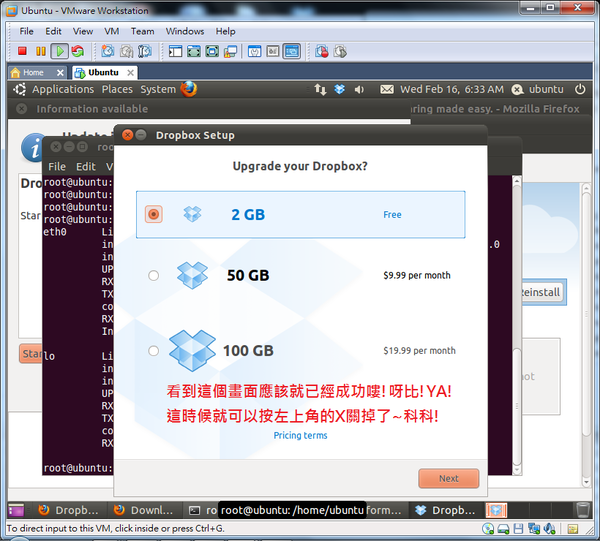Viewport: 600px width, 541px height.
Task: Click the record icon with red dot
Action: [x=321, y=51]
